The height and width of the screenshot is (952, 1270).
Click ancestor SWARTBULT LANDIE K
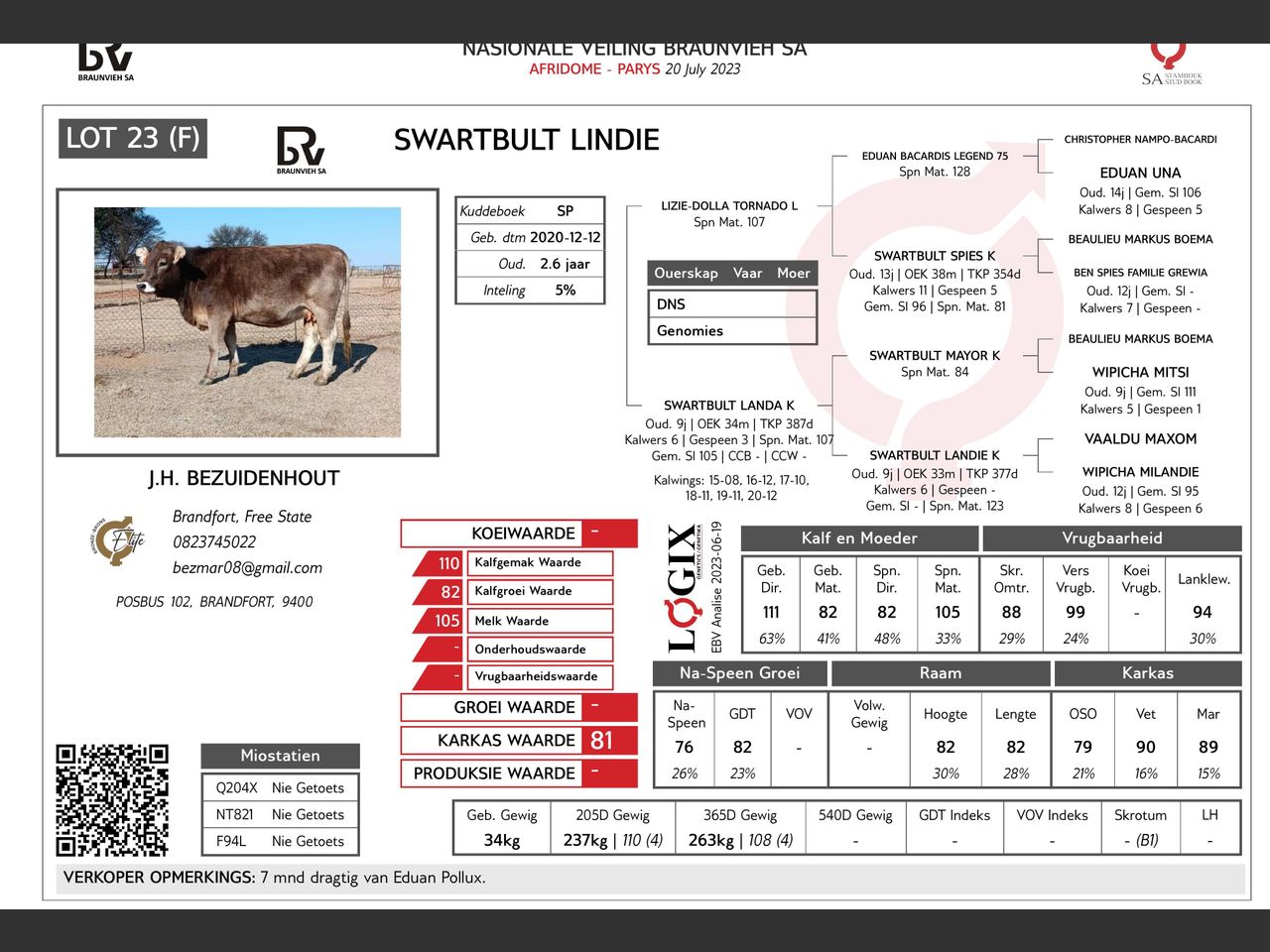pos(935,455)
